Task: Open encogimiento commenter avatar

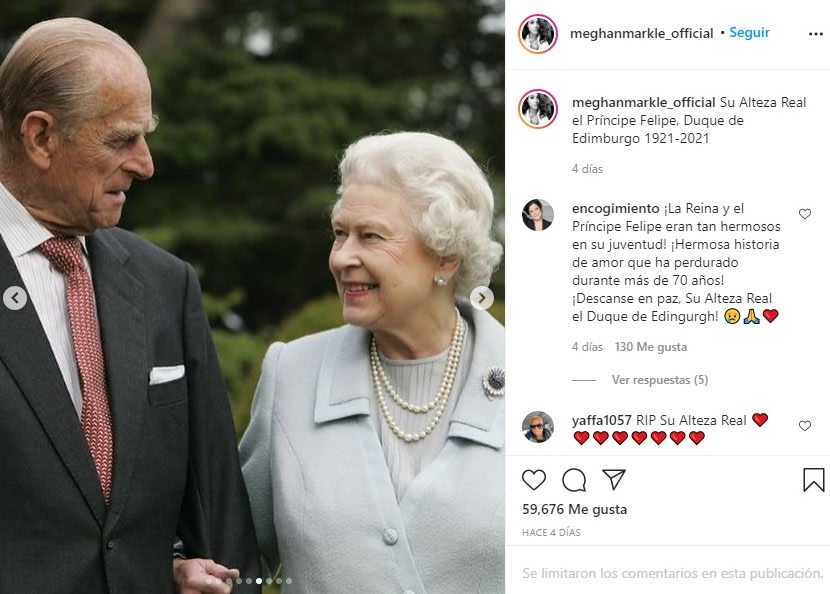Action: [538, 215]
